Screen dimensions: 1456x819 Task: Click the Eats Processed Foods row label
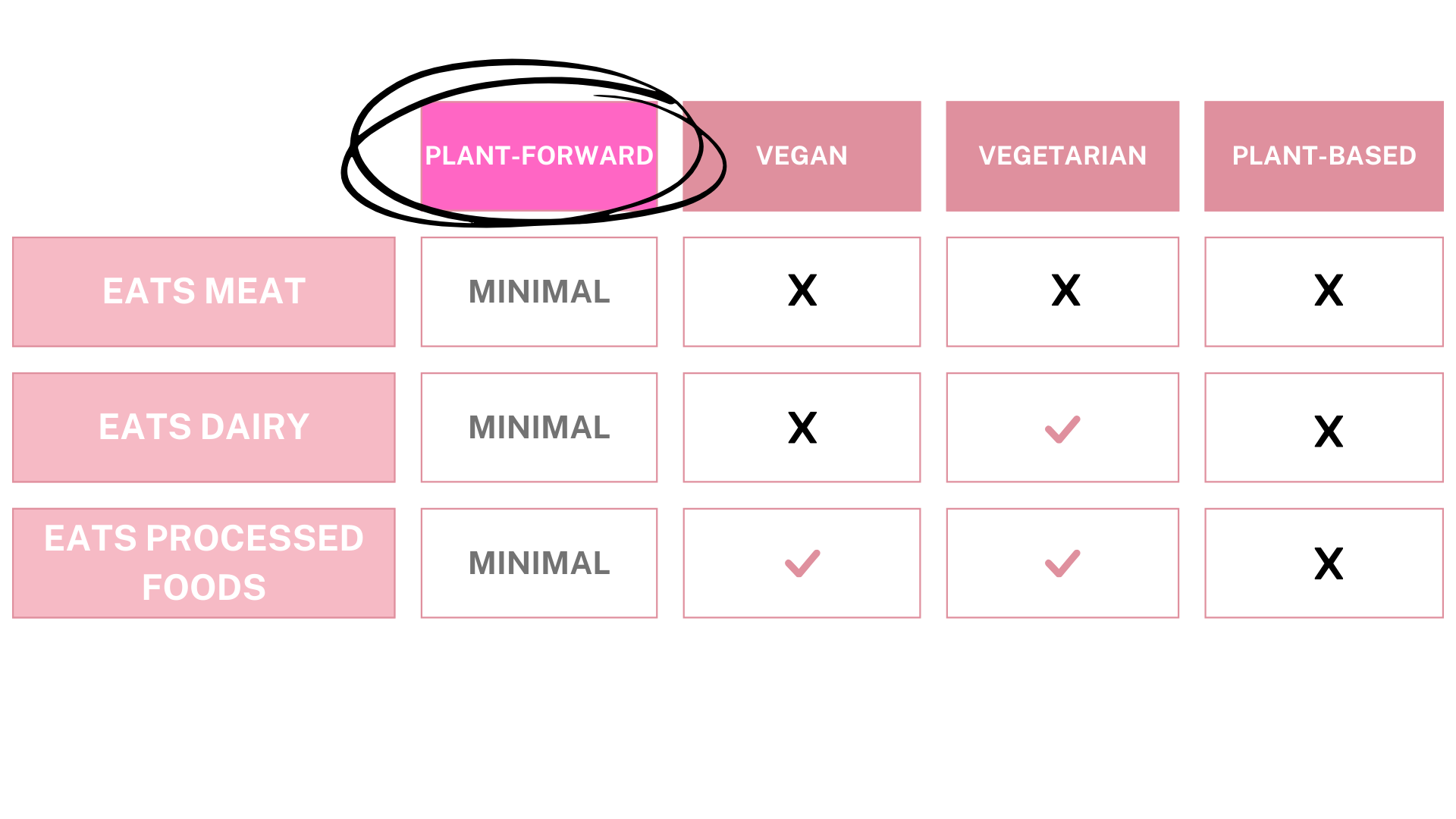pyautogui.click(x=204, y=563)
